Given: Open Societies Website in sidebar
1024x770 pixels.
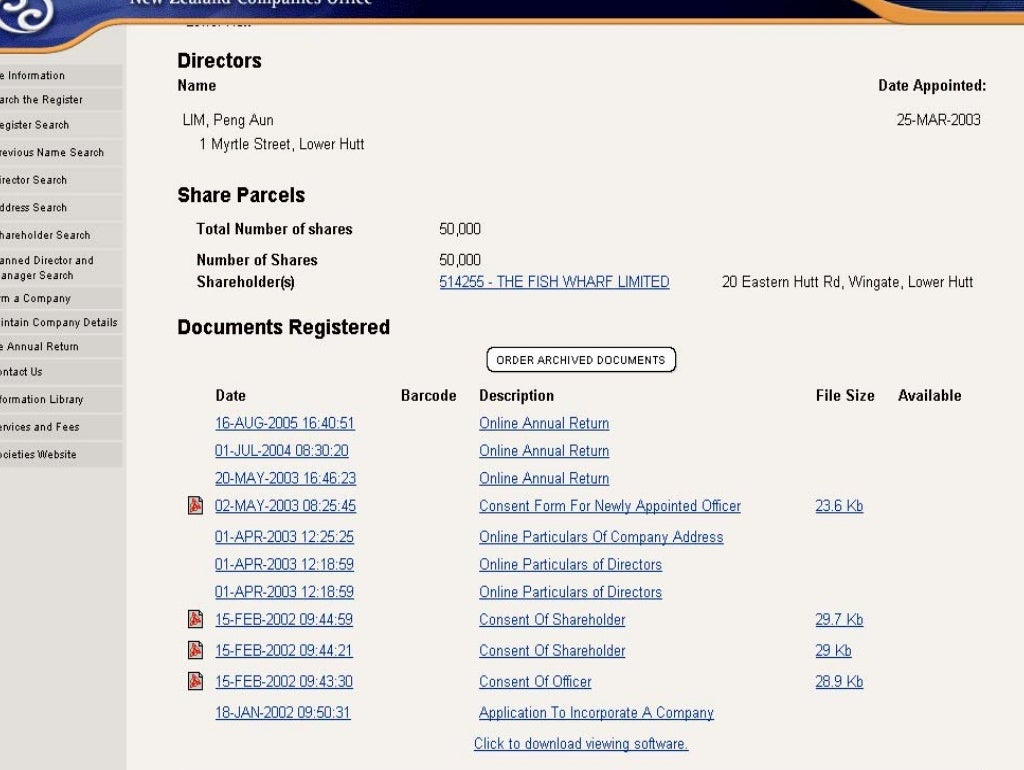Looking at the screenshot, I should (x=61, y=454).
